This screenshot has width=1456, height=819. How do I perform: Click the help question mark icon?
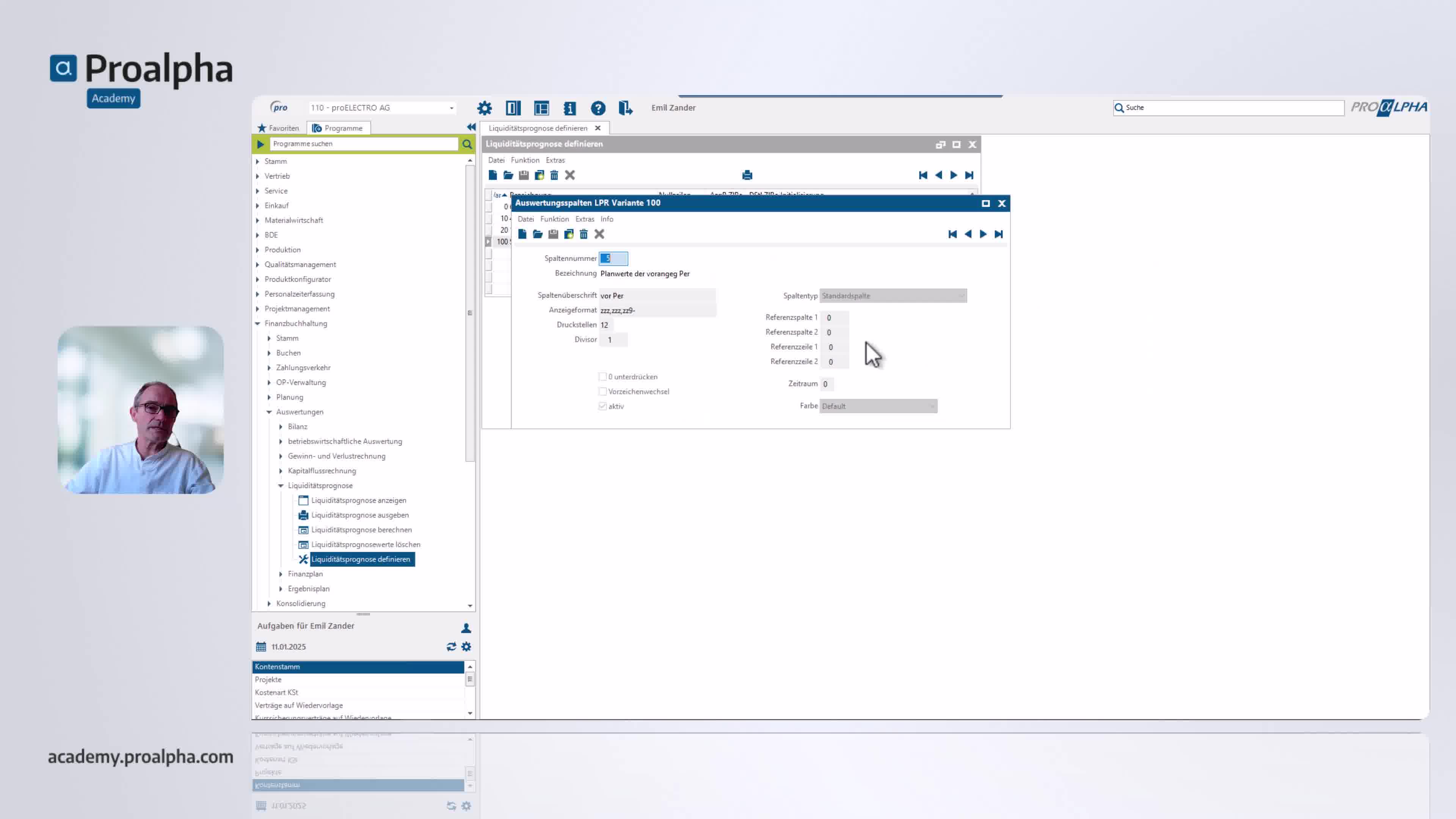[598, 108]
